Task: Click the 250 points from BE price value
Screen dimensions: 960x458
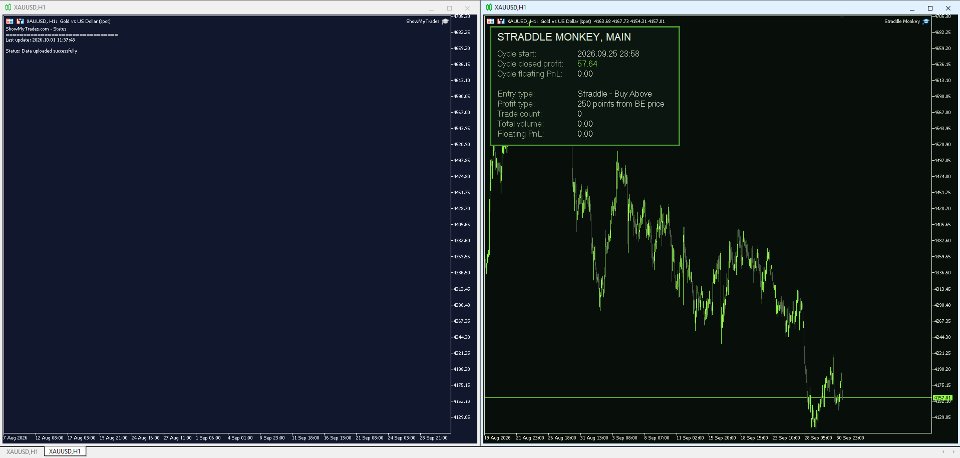Action: coord(621,104)
